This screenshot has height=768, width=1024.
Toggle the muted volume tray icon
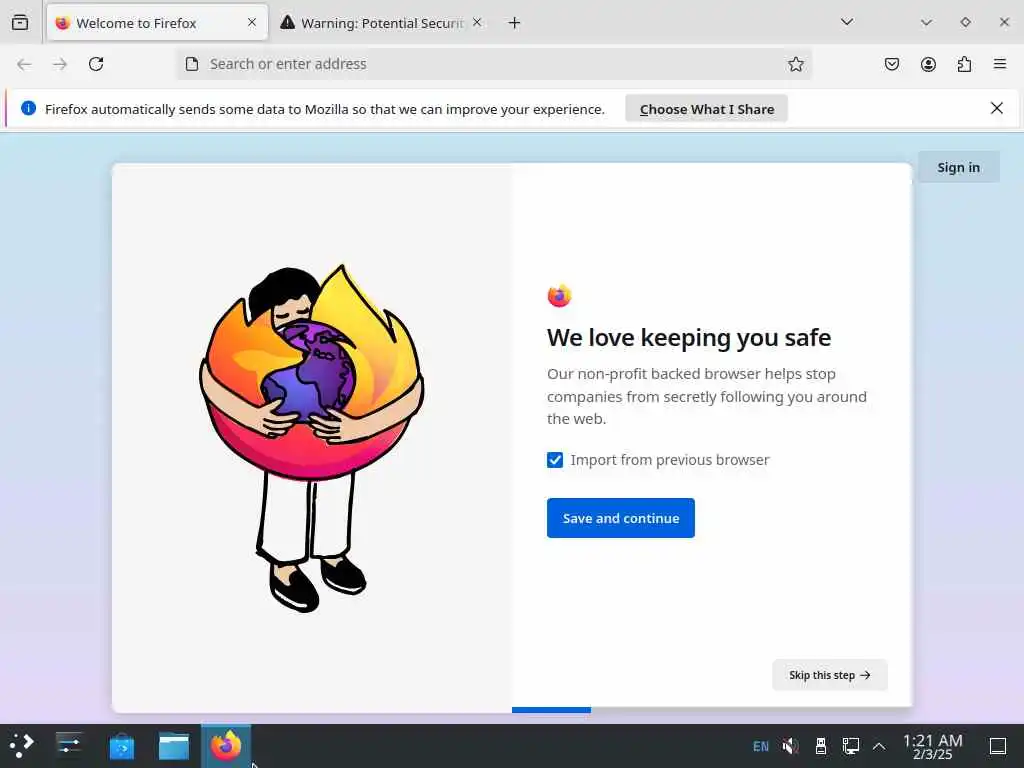(x=790, y=746)
